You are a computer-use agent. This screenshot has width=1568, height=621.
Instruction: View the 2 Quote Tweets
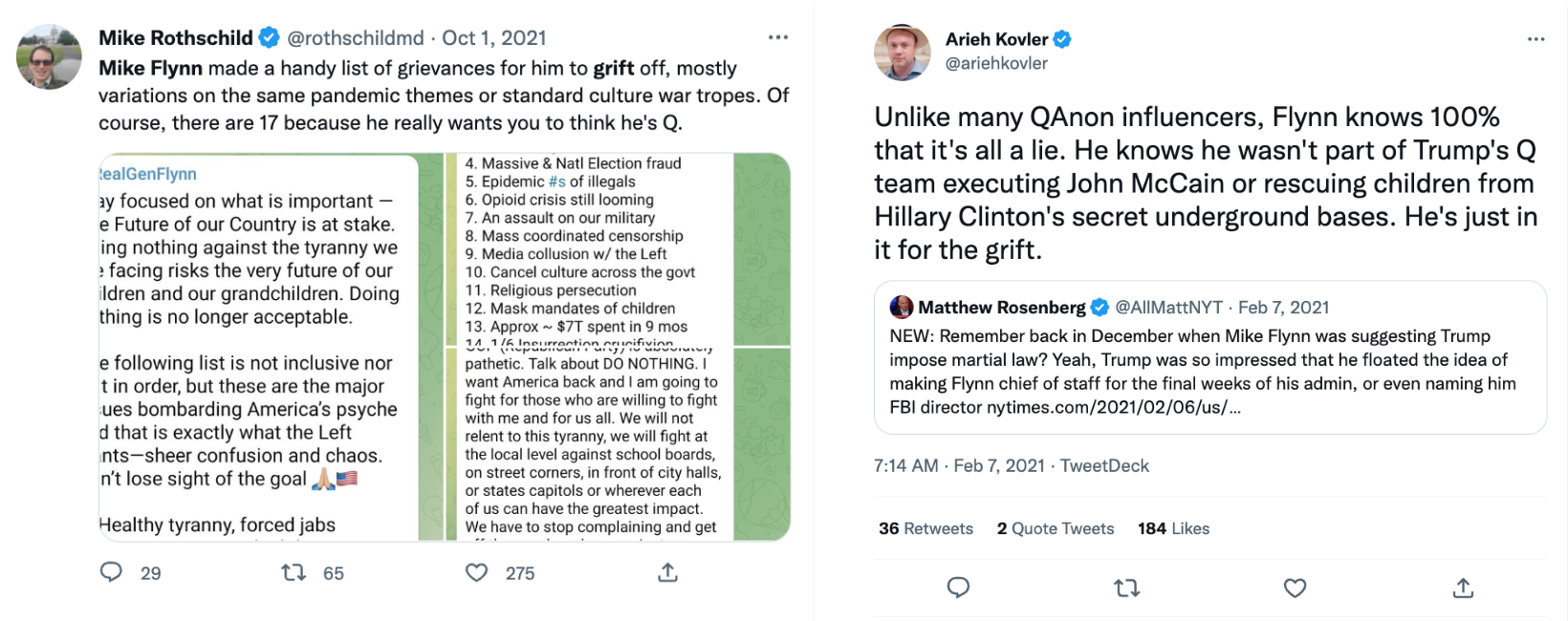[x=1055, y=528]
